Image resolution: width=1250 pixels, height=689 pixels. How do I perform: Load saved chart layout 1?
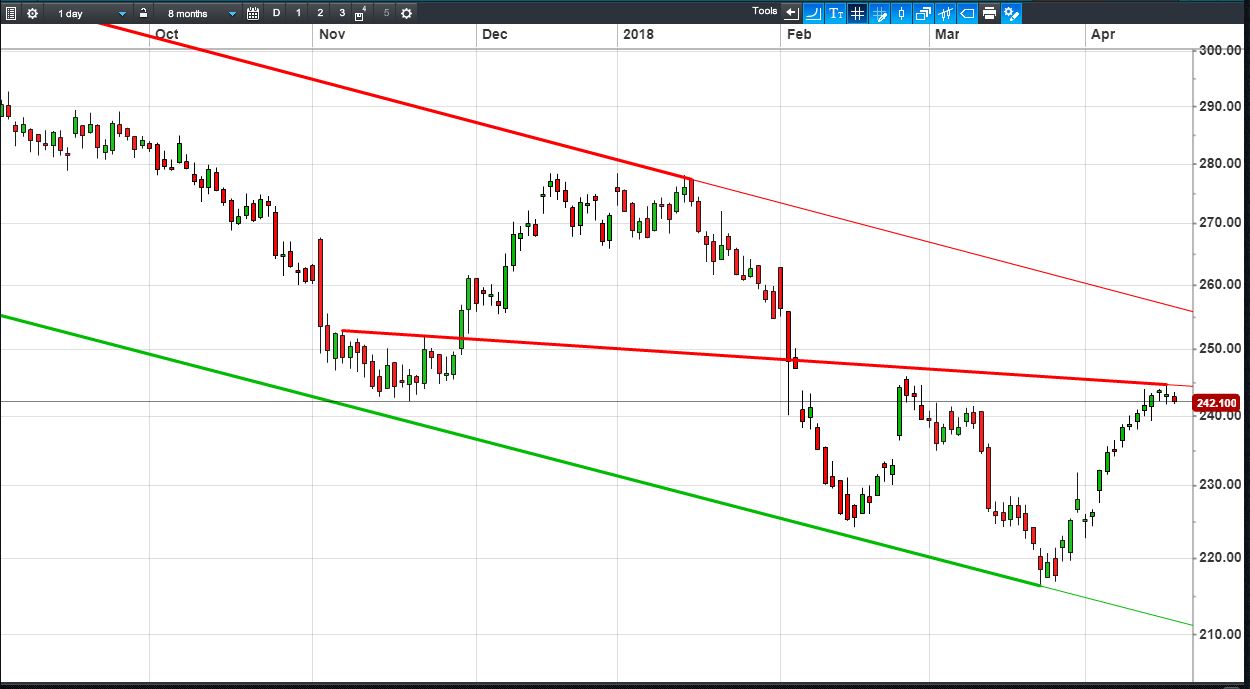click(298, 13)
